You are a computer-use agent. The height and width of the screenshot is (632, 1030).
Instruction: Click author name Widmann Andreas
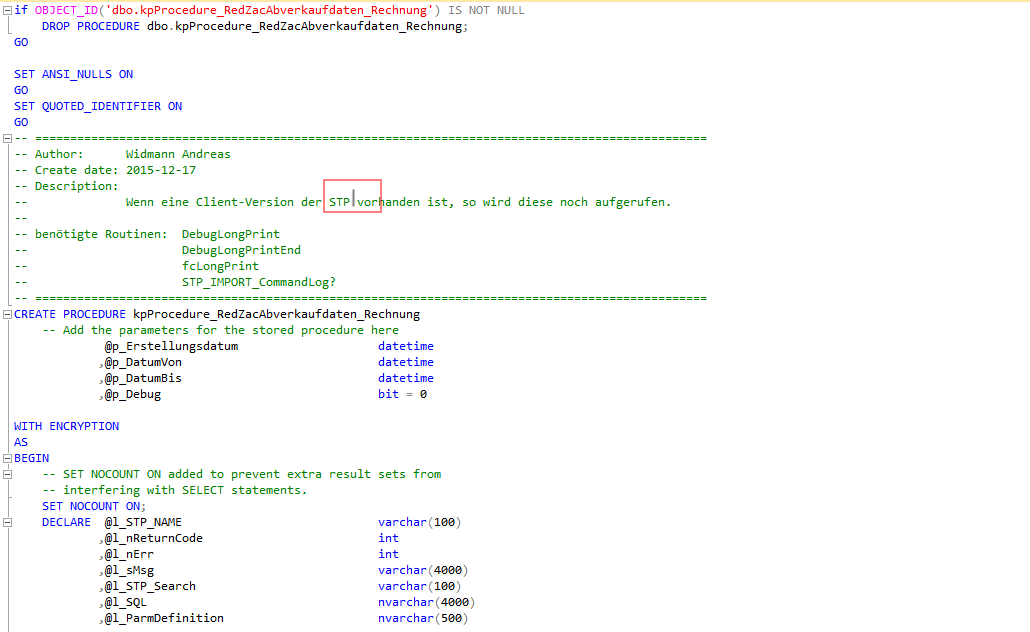(x=178, y=154)
